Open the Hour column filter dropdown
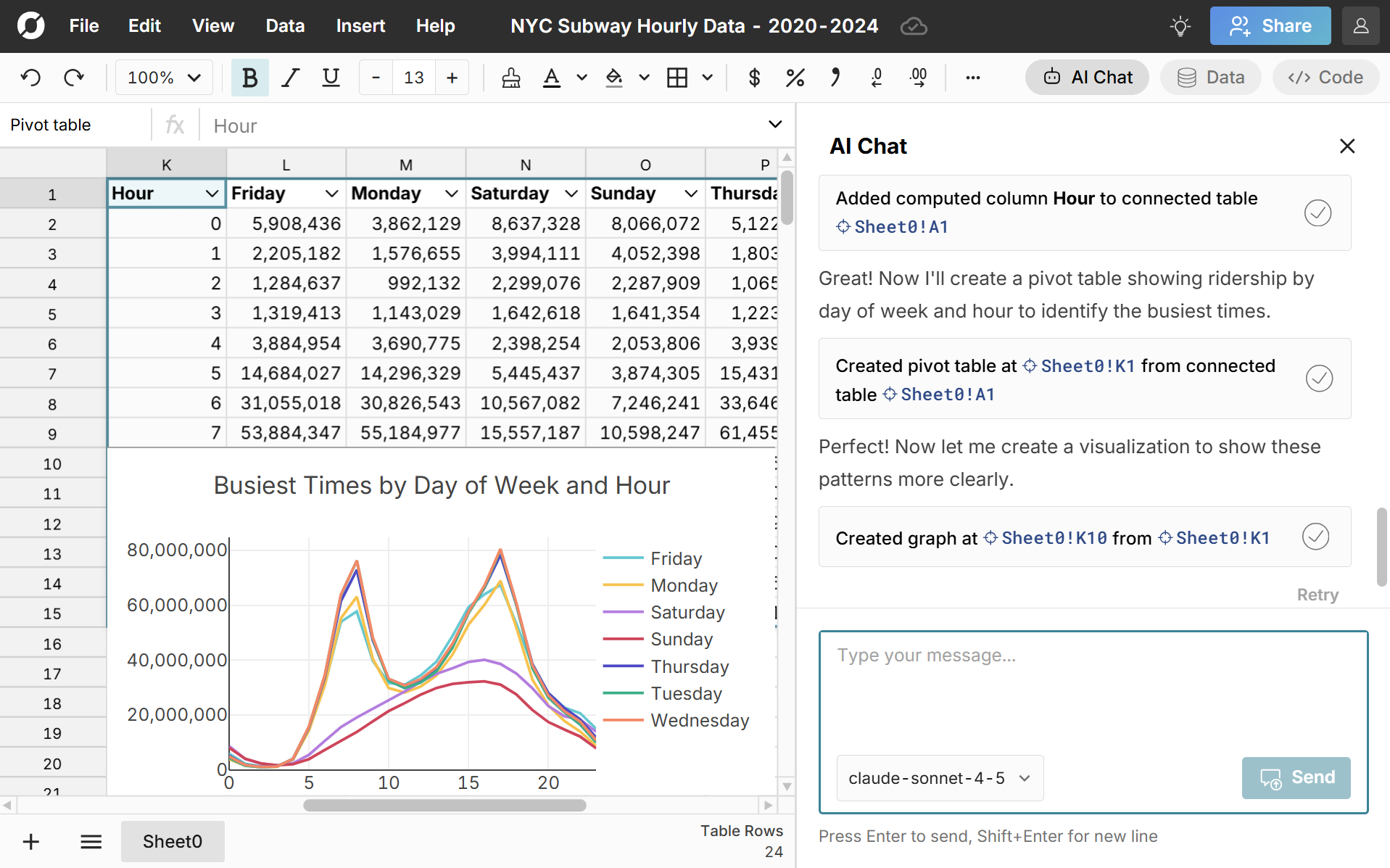Image resolution: width=1390 pixels, height=868 pixels. point(212,193)
